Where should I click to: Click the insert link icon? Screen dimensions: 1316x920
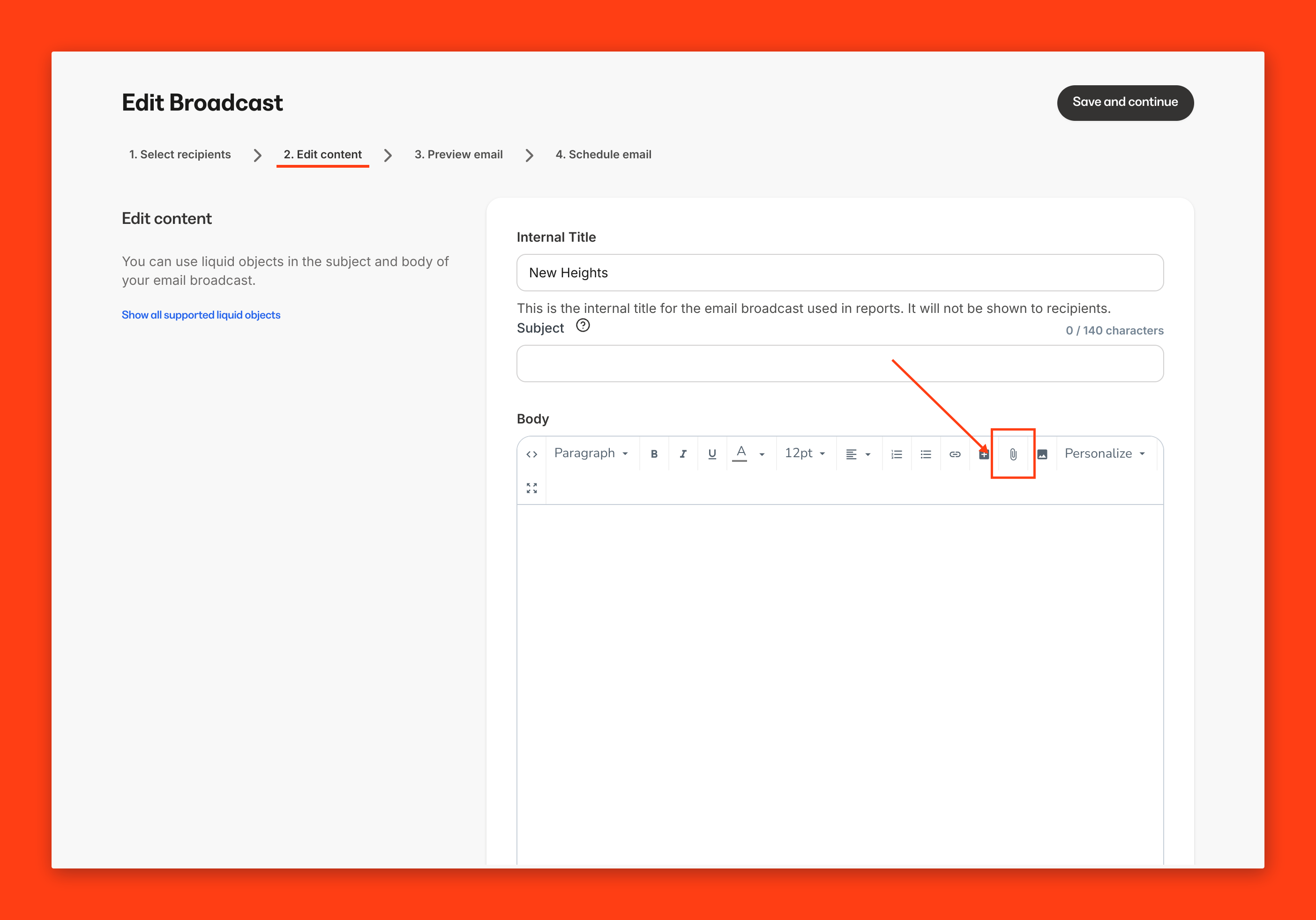[x=955, y=454]
